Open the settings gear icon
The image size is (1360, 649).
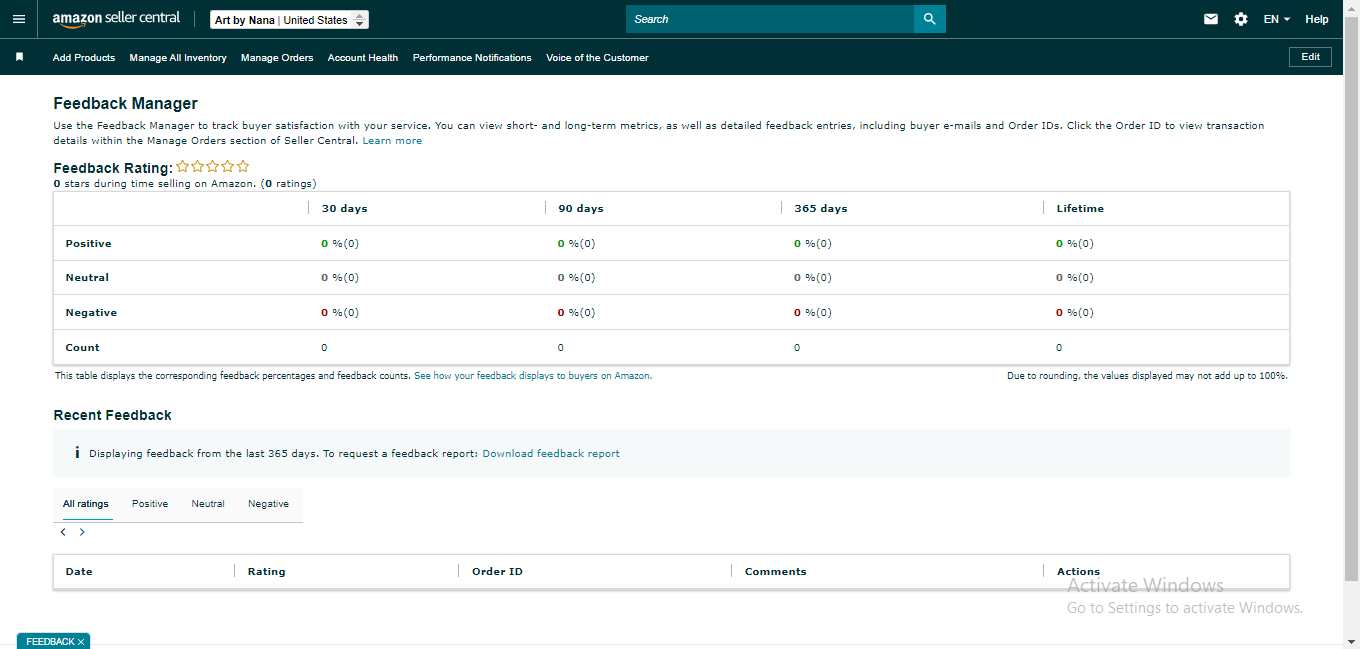(x=1241, y=19)
